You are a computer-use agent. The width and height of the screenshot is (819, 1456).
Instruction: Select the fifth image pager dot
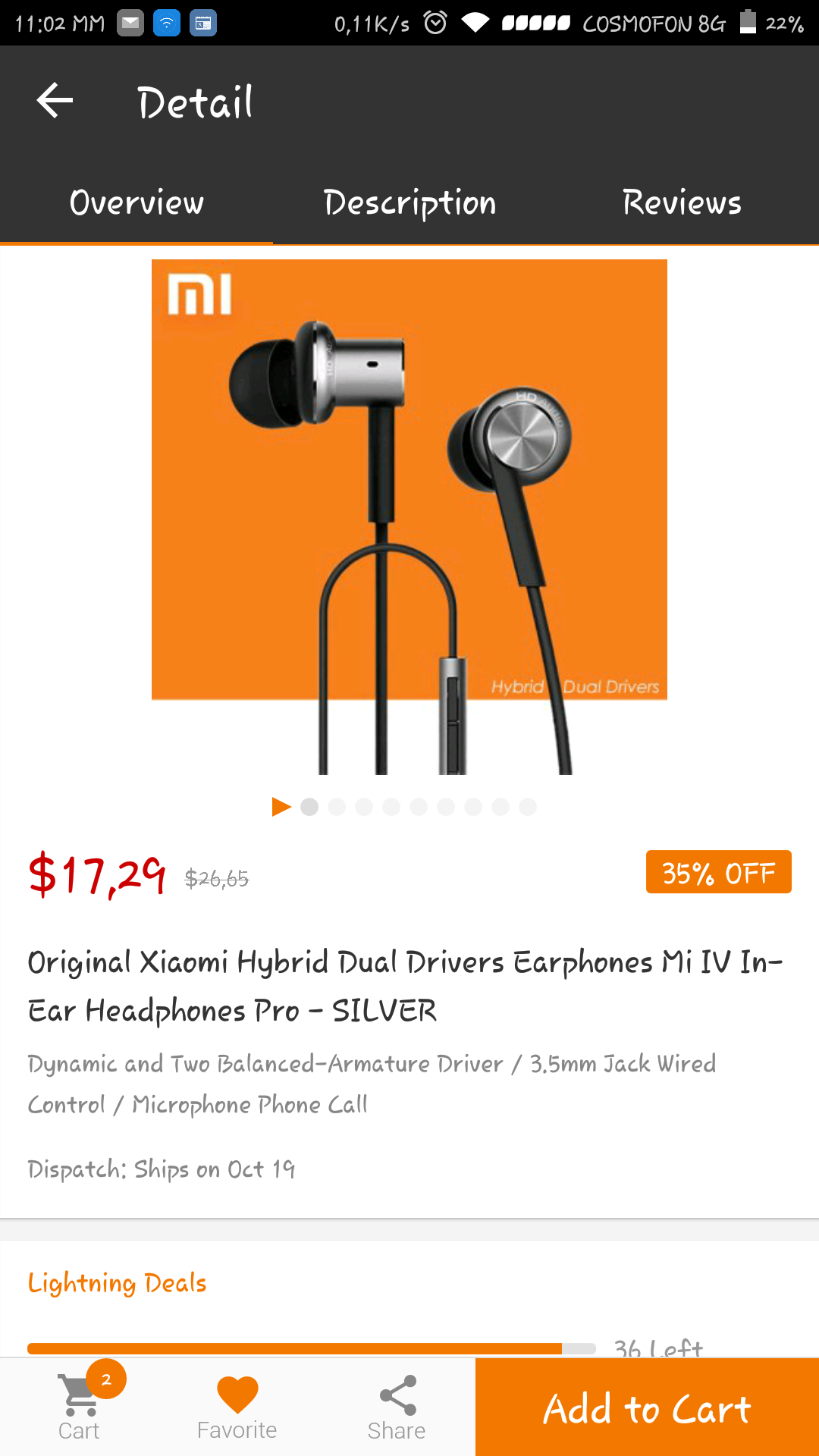(x=419, y=807)
